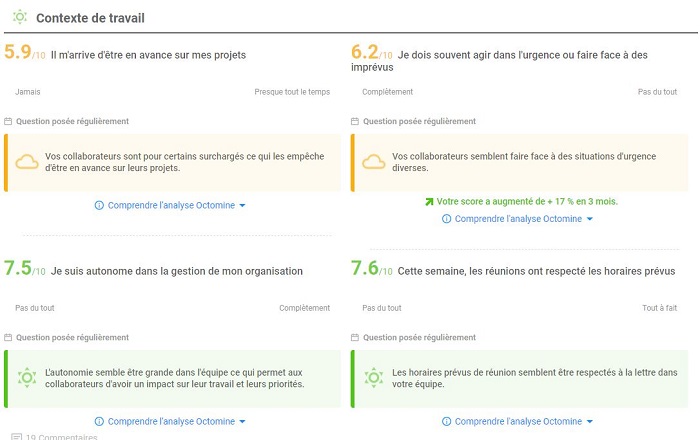Expand the Octomine analysis arrow under the 6.2 question
The height and width of the screenshot is (440, 700).
(590, 219)
